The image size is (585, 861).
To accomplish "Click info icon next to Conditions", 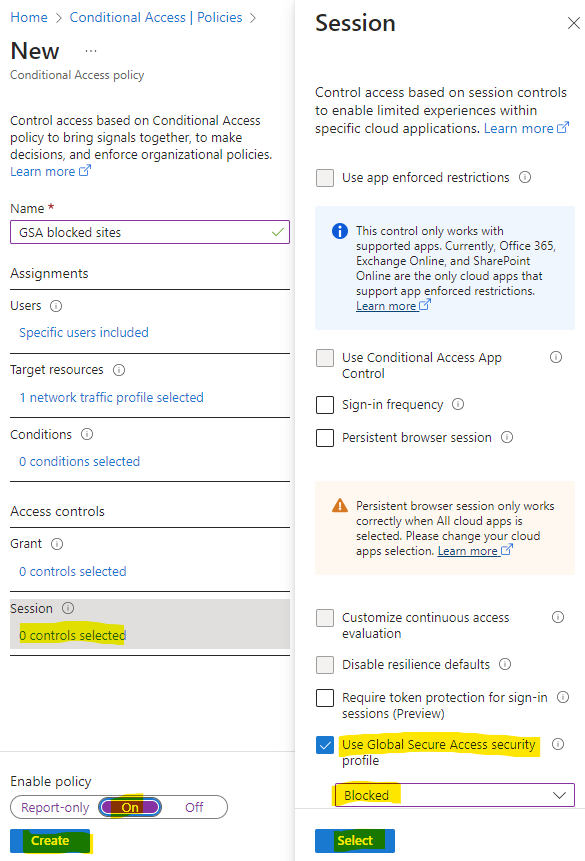I will pos(87,434).
